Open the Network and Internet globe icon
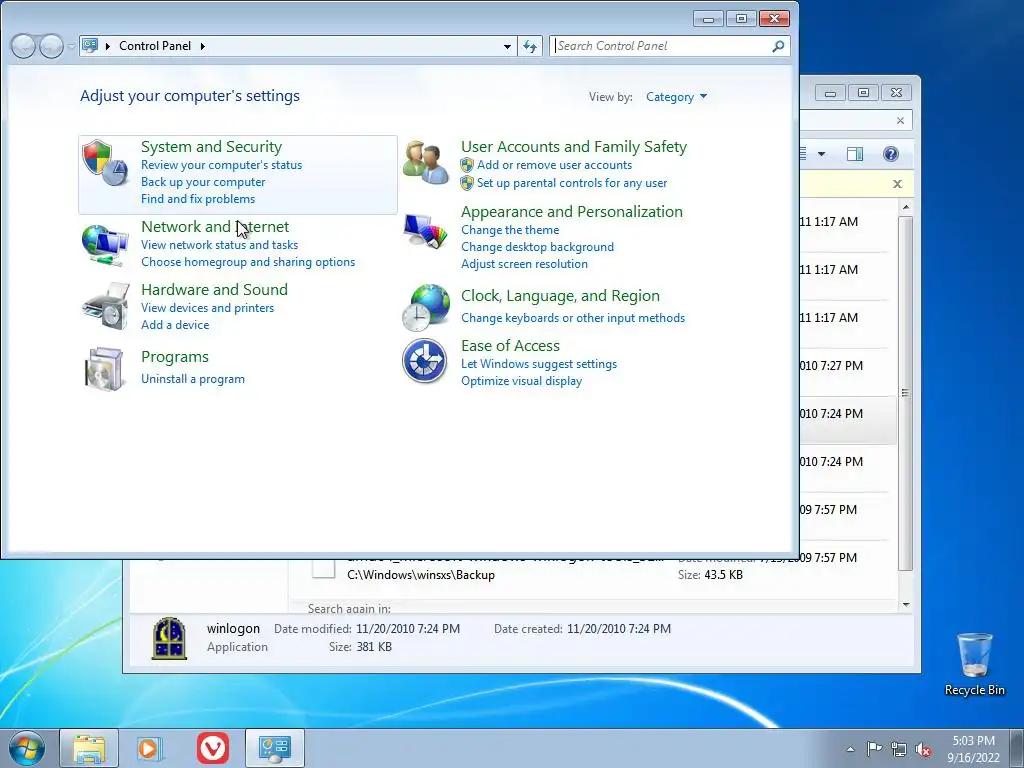Screen dimensions: 1024x768 coord(104,245)
